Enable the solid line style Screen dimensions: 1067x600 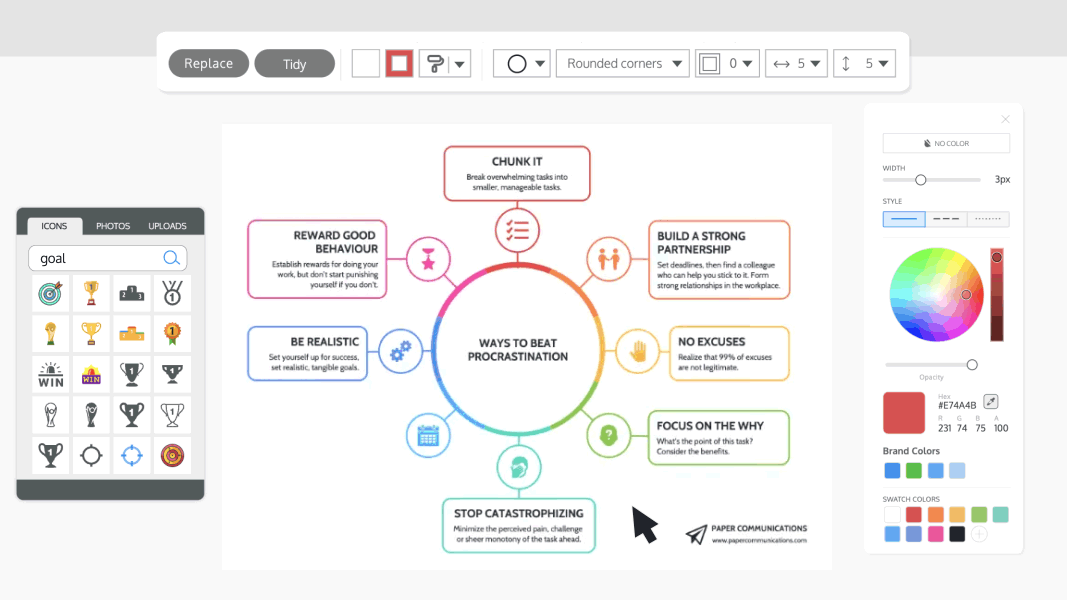click(x=903, y=219)
